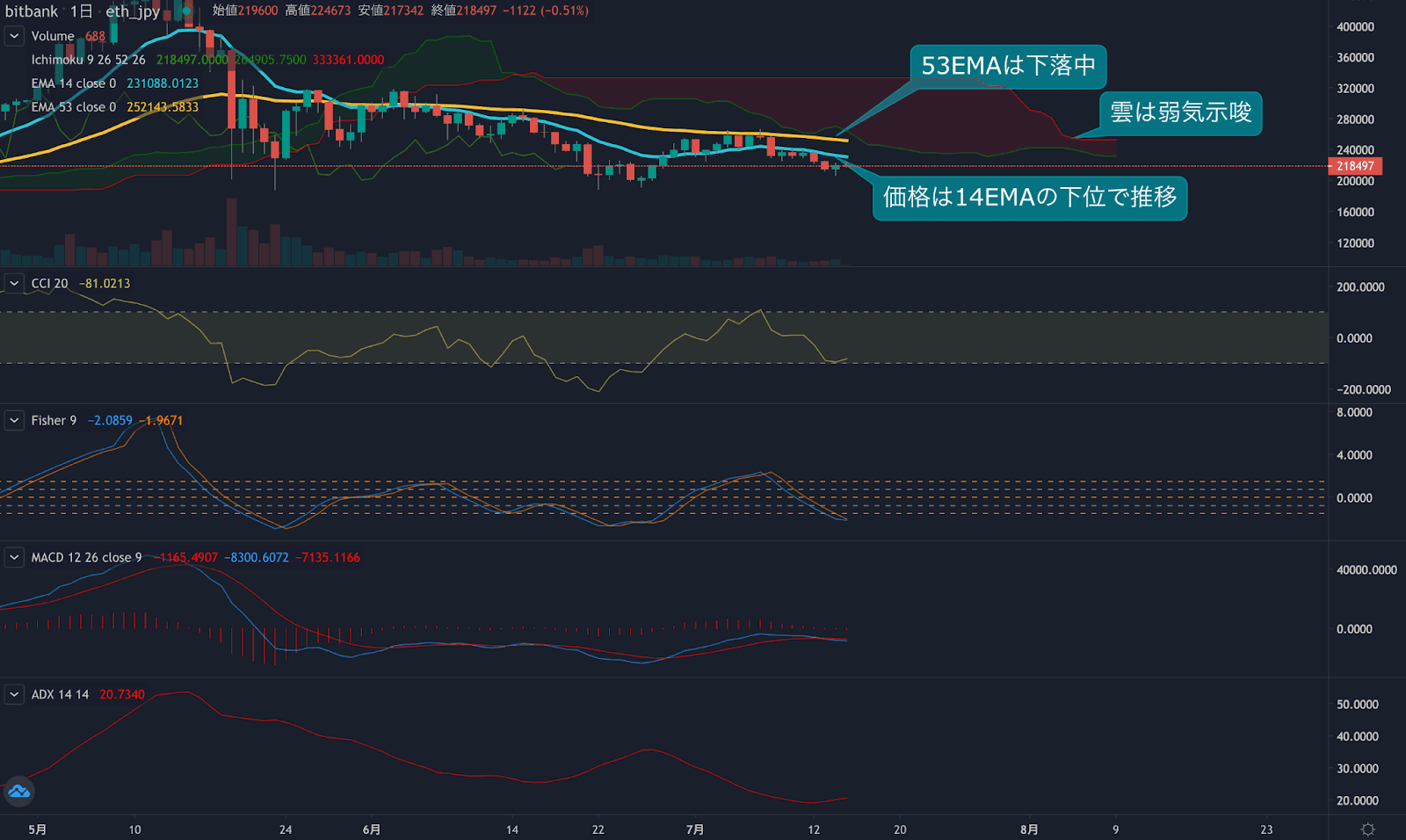Collapse the ADX pane chevron
This screenshot has width=1406, height=840.
point(13,693)
